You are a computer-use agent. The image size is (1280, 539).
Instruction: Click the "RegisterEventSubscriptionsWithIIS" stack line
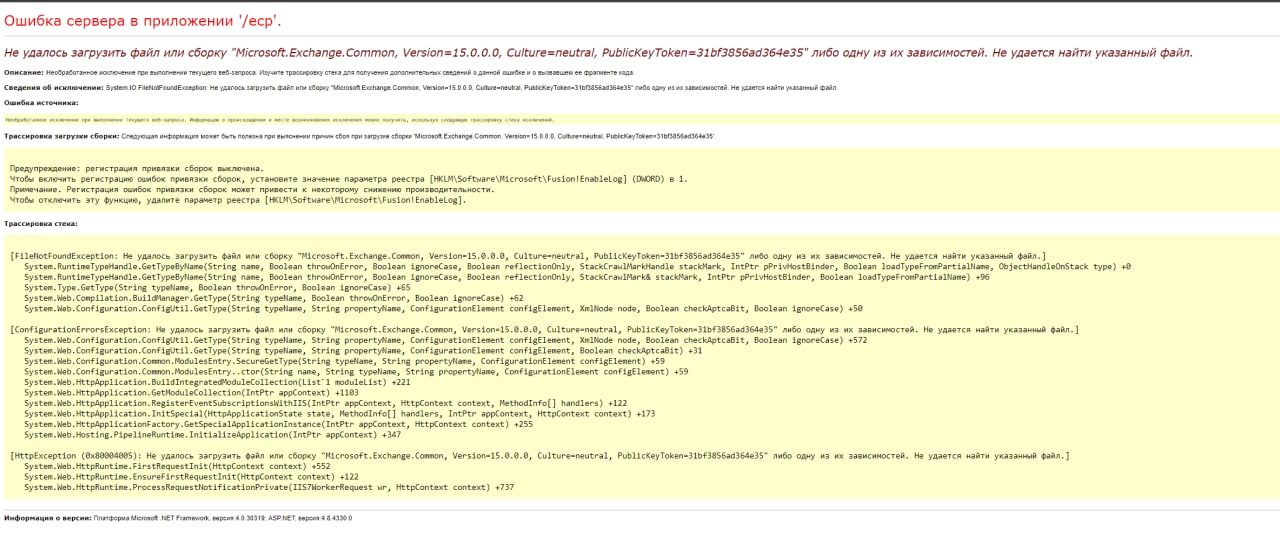tap(325, 403)
